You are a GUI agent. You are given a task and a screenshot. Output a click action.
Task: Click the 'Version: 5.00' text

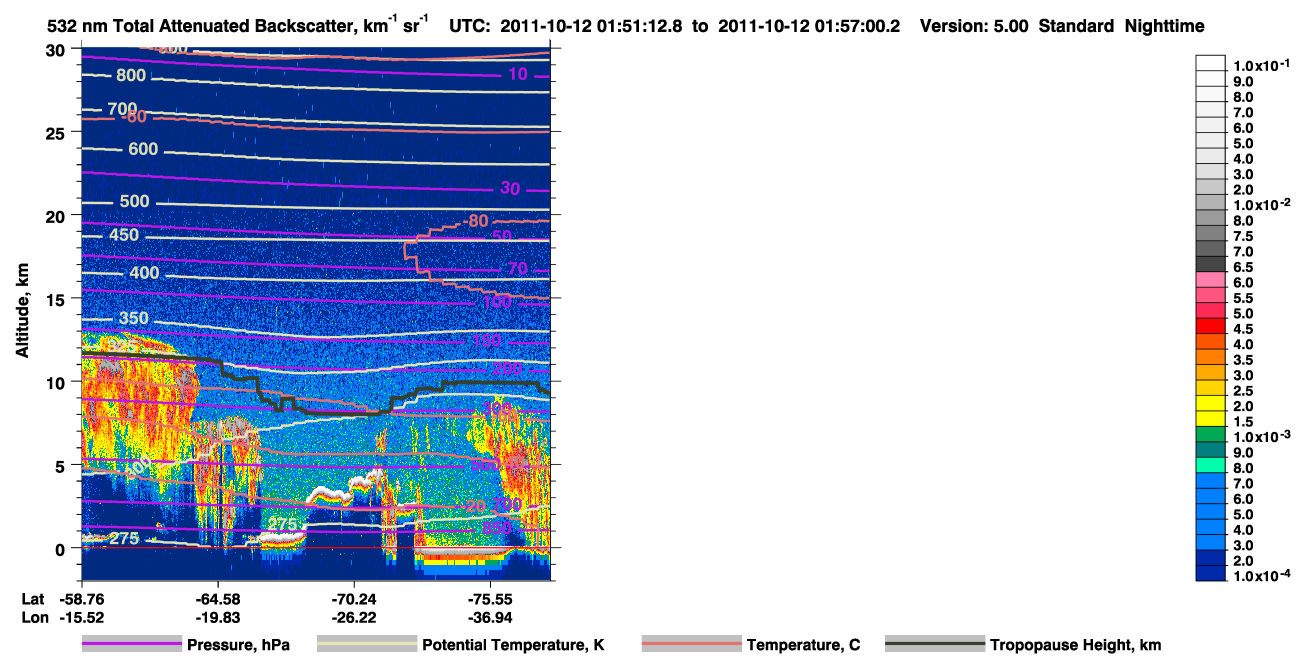pyautogui.click(x=973, y=27)
